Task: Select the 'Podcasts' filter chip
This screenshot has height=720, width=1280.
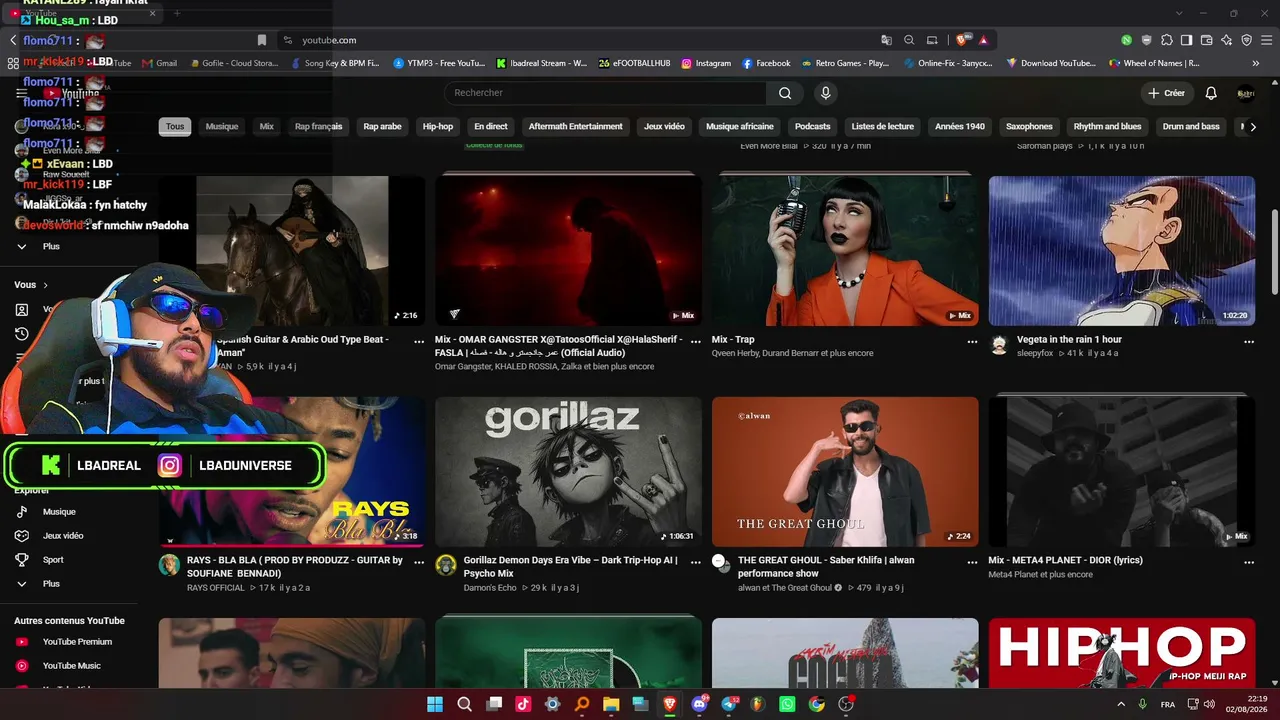Action: 812,127
